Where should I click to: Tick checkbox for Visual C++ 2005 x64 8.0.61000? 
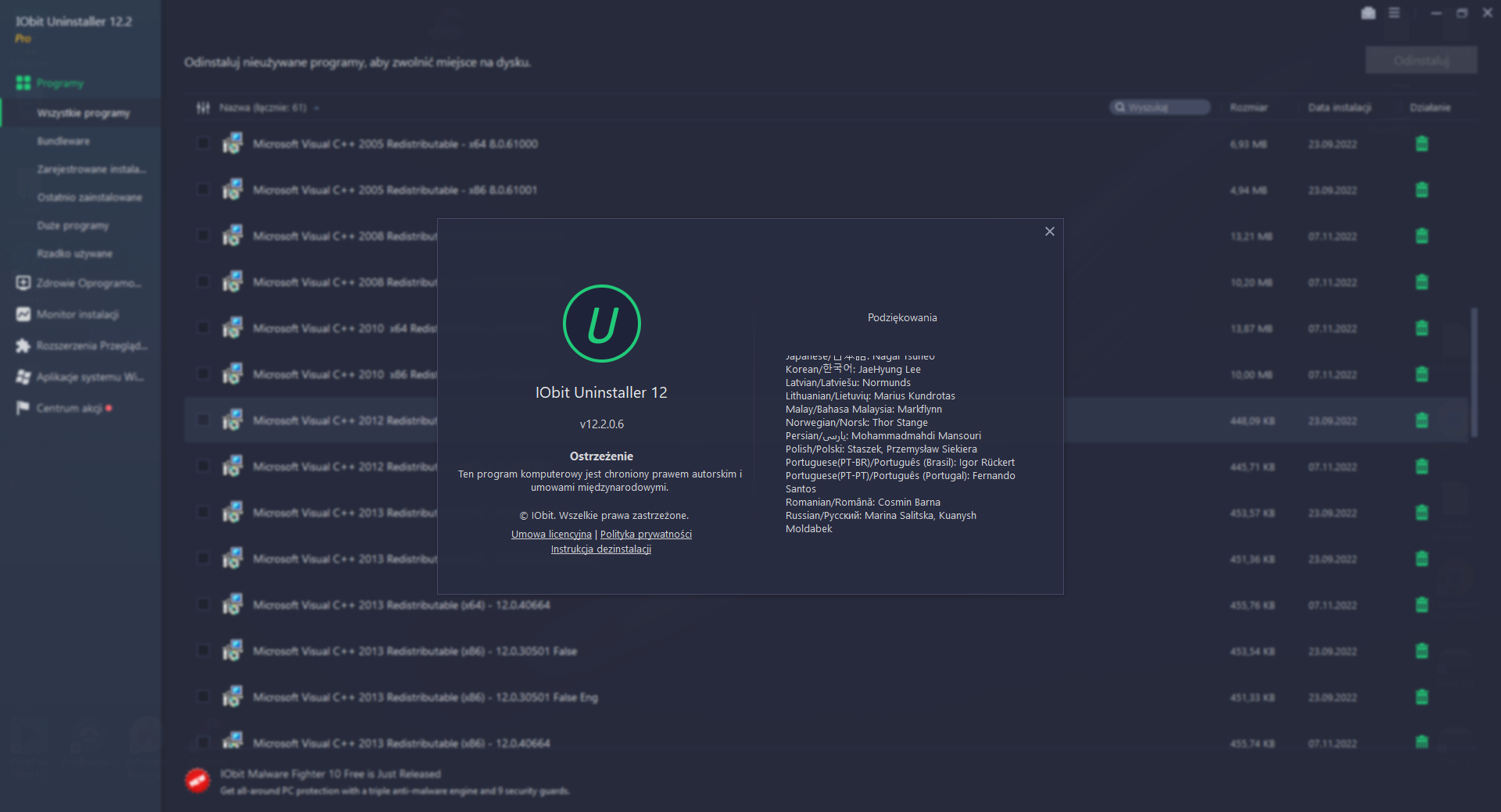point(203,144)
